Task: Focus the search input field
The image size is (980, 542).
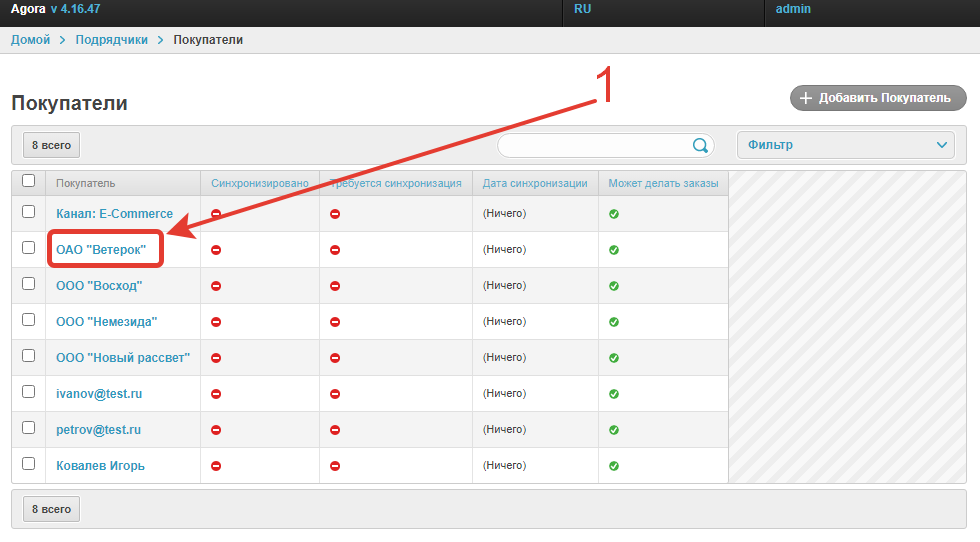Action: point(595,145)
